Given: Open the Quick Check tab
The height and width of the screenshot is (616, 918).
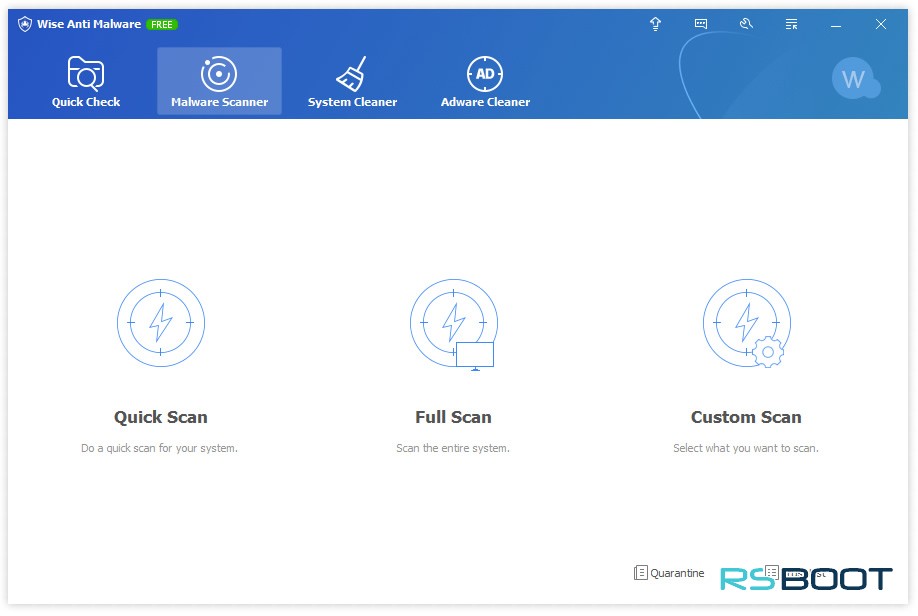Looking at the screenshot, I should pyautogui.click(x=85, y=81).
